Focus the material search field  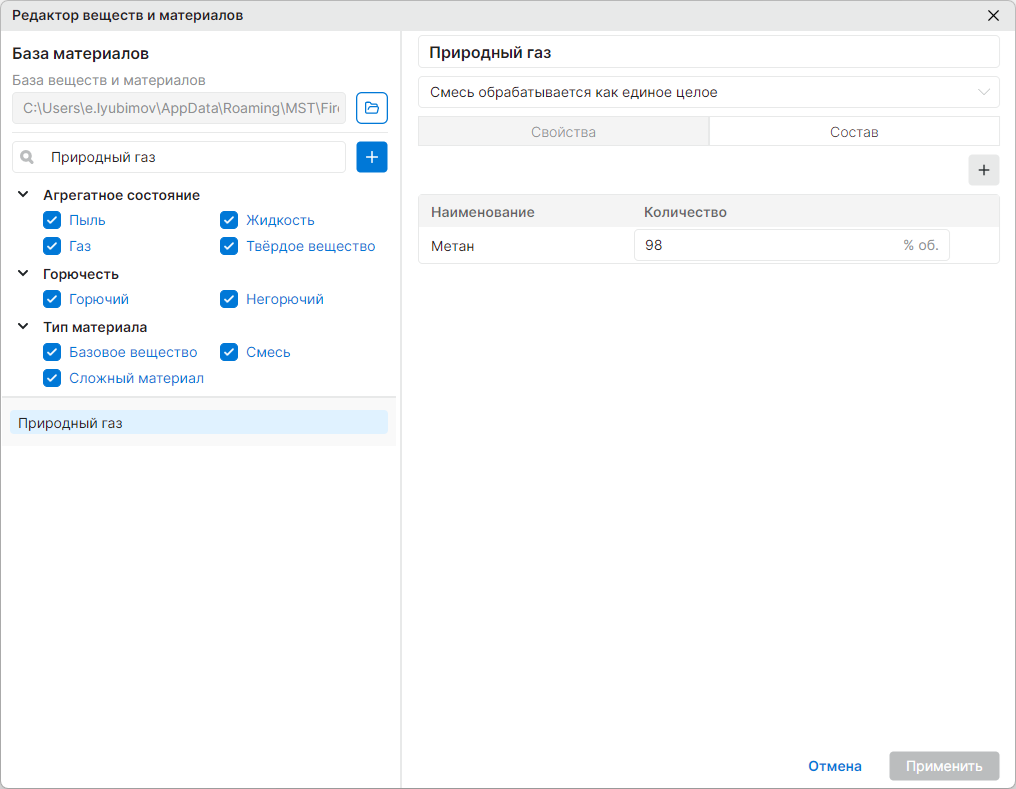tap(179, 157)
